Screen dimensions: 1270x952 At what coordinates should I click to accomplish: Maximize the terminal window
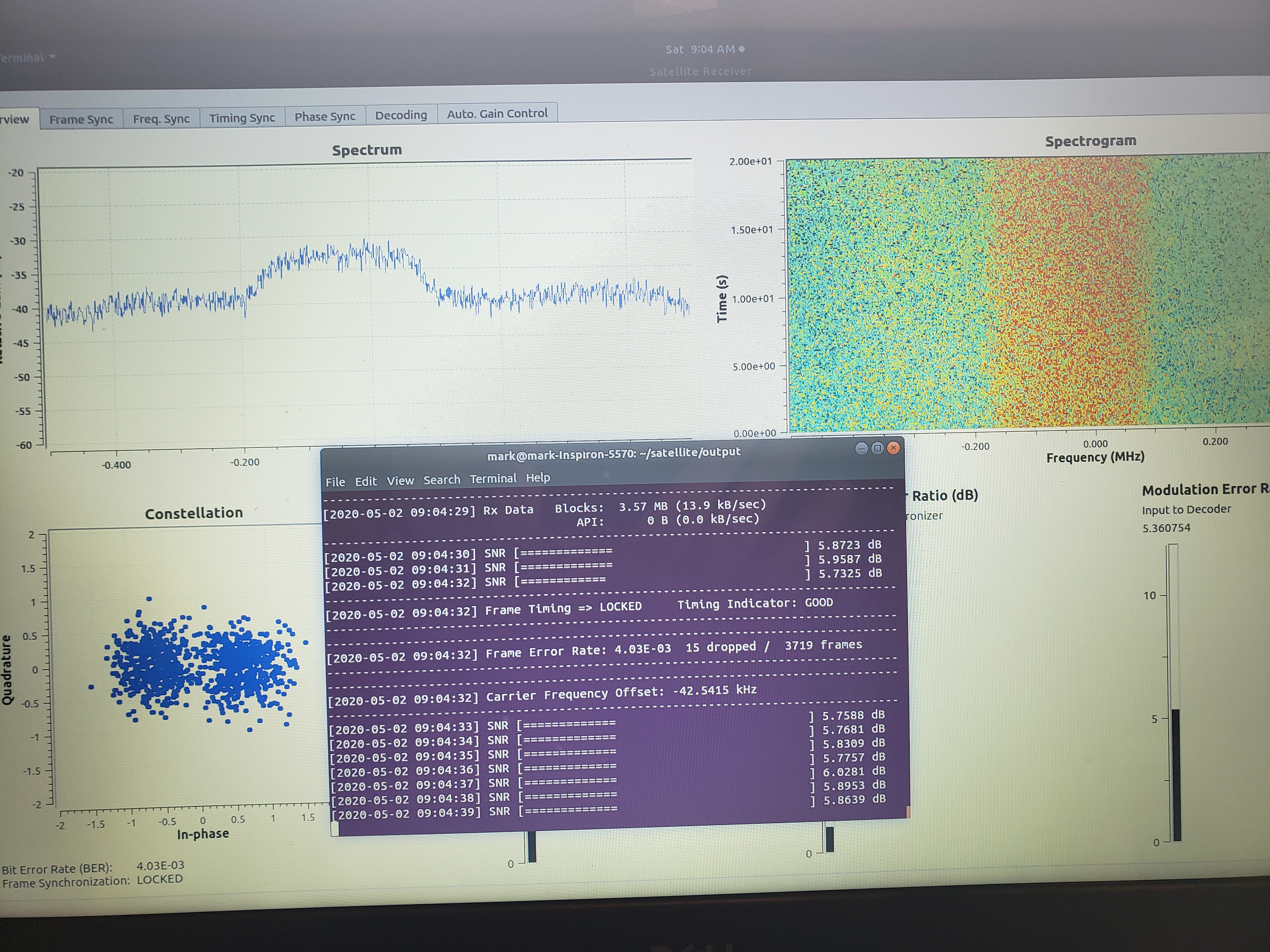(877, 448)
